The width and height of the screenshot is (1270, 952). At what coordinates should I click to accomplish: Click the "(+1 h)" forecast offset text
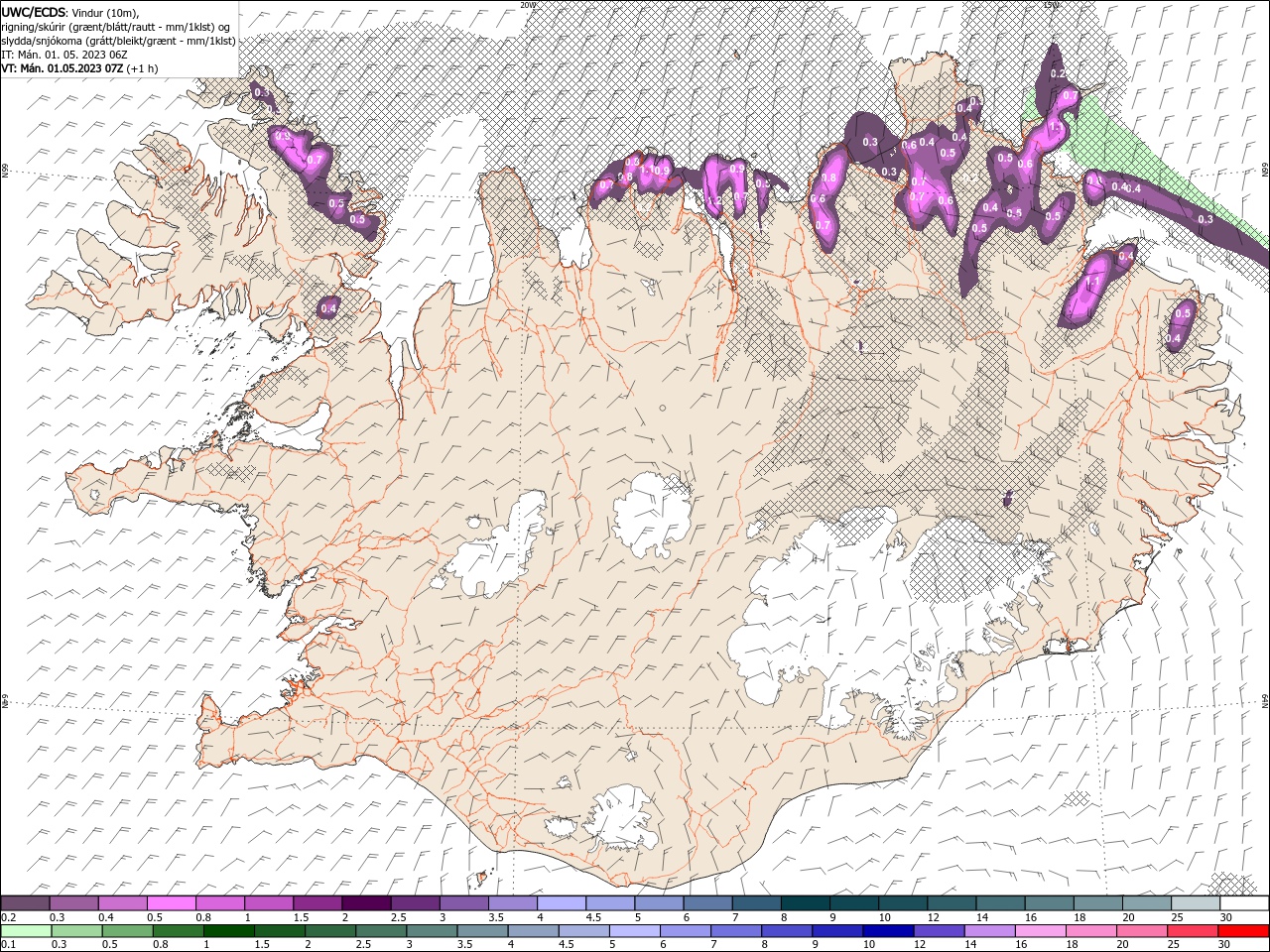[142, 68]
